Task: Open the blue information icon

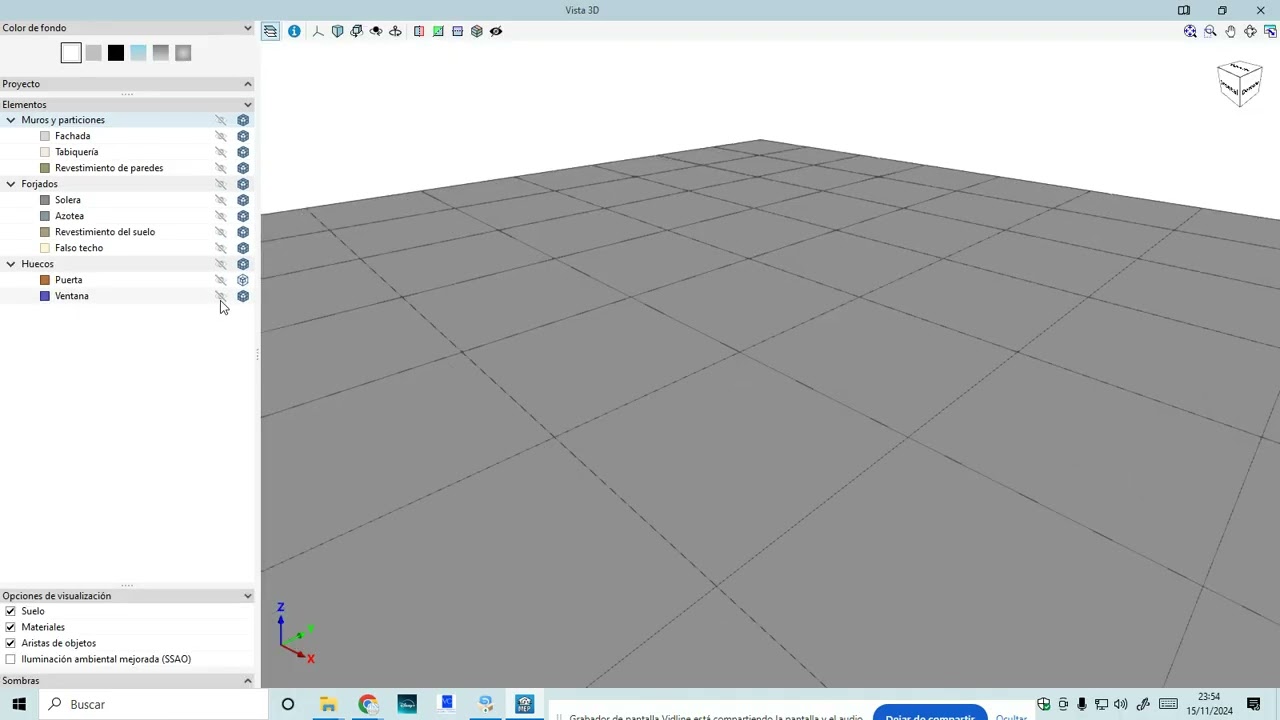Action: pos(294,31)
